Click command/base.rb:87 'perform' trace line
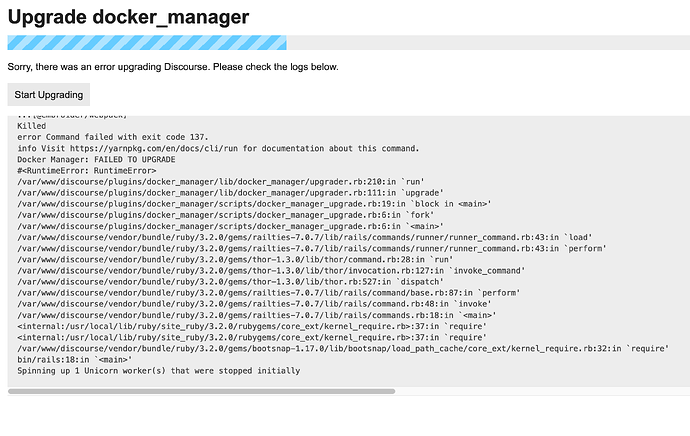Screen dimensions: 690x436 [x=269, y=293]
